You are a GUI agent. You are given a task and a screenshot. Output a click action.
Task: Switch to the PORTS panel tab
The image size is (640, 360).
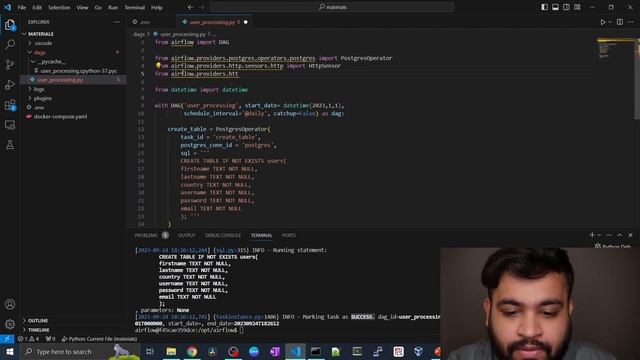pos(289,235)
